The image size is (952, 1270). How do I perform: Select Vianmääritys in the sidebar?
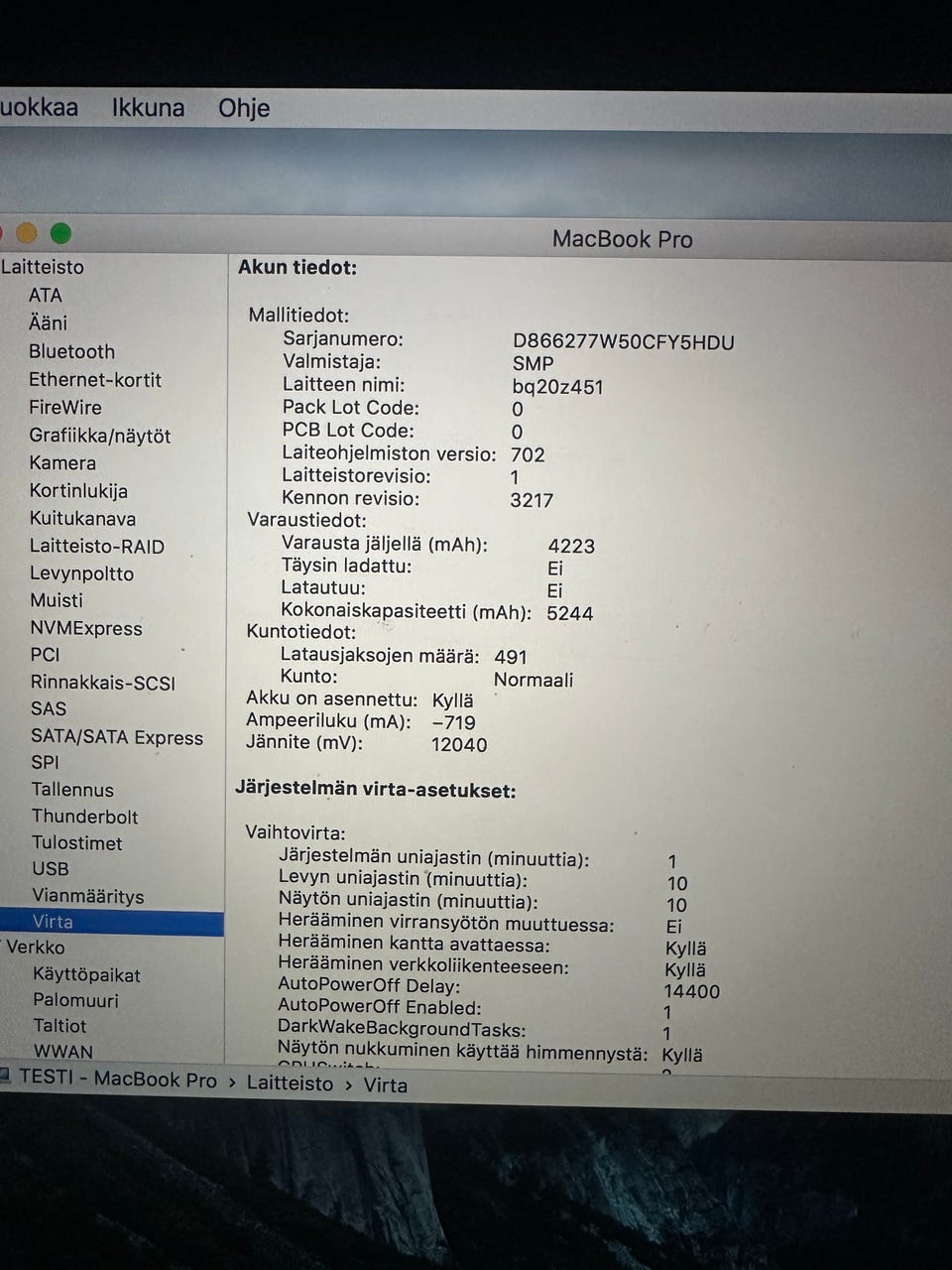tap(88, 896)
